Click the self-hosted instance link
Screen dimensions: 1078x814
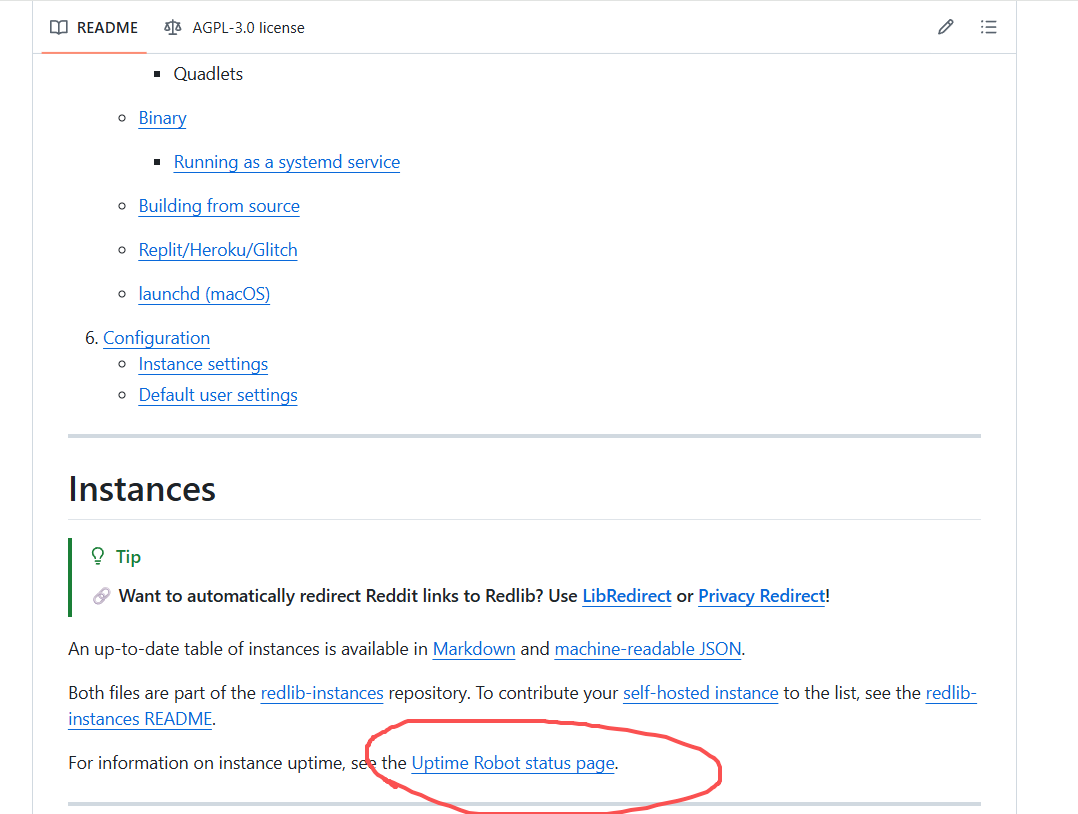point(700,693)
